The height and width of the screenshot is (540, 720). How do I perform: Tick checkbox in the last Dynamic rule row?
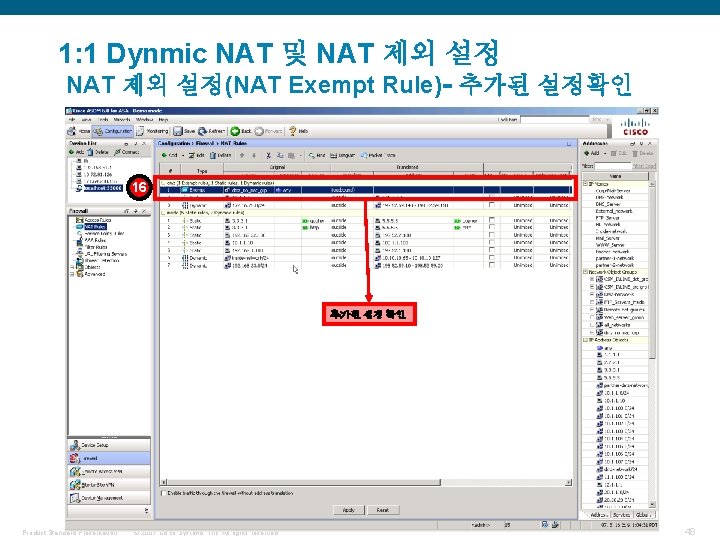coord(492,265)
